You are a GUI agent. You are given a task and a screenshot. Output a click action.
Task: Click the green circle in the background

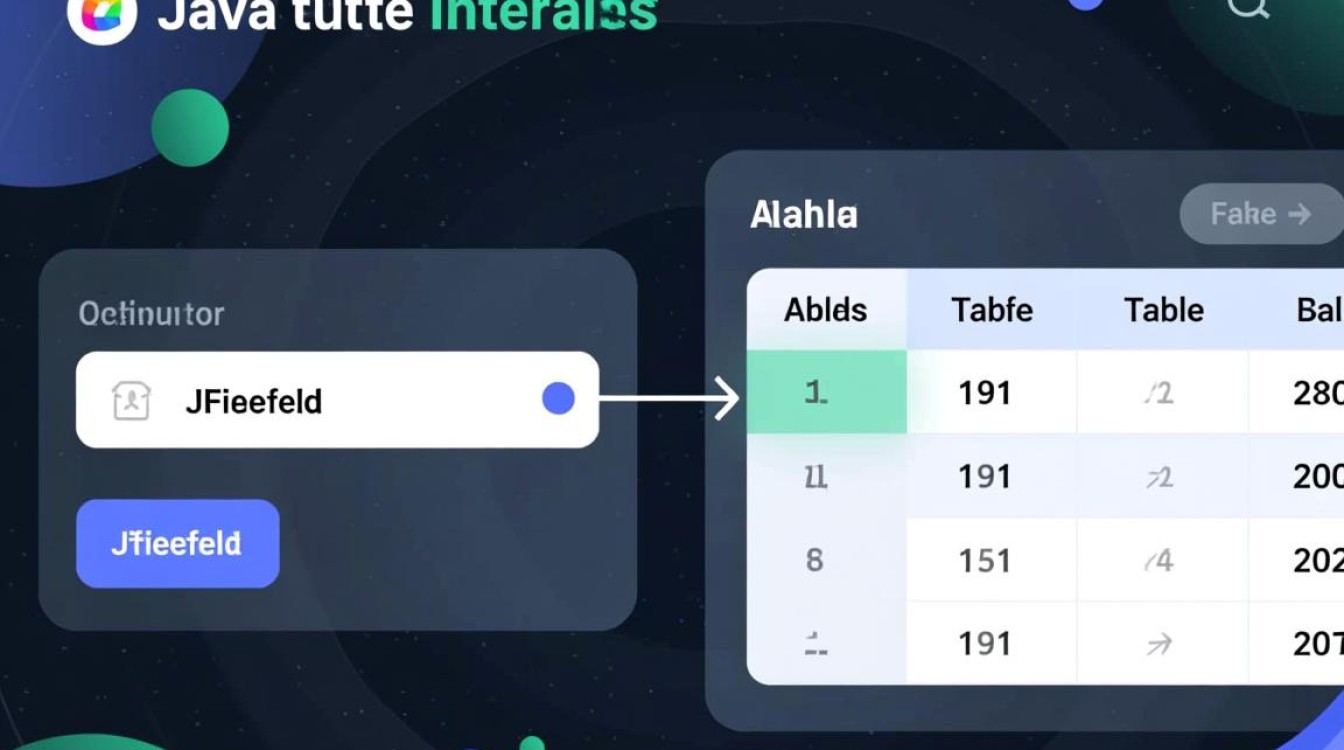pyautogui.click(x=190, y=128)
